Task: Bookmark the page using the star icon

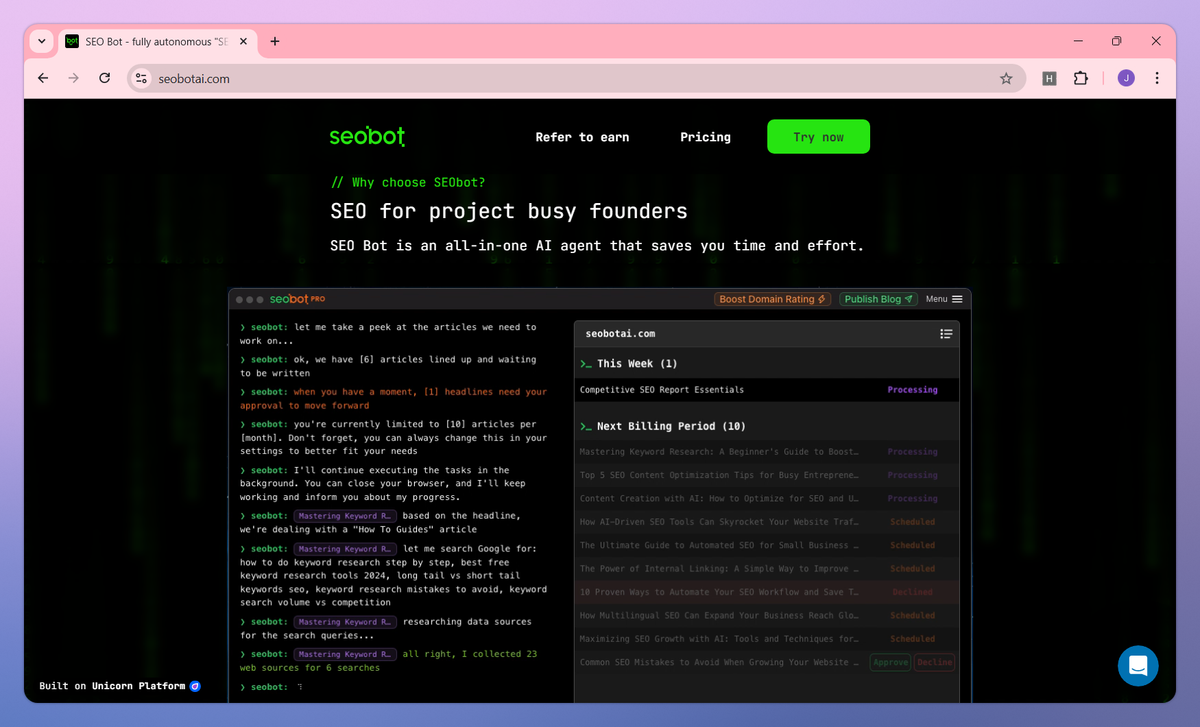Action: pyautogui.click(x=1007, y=78)
